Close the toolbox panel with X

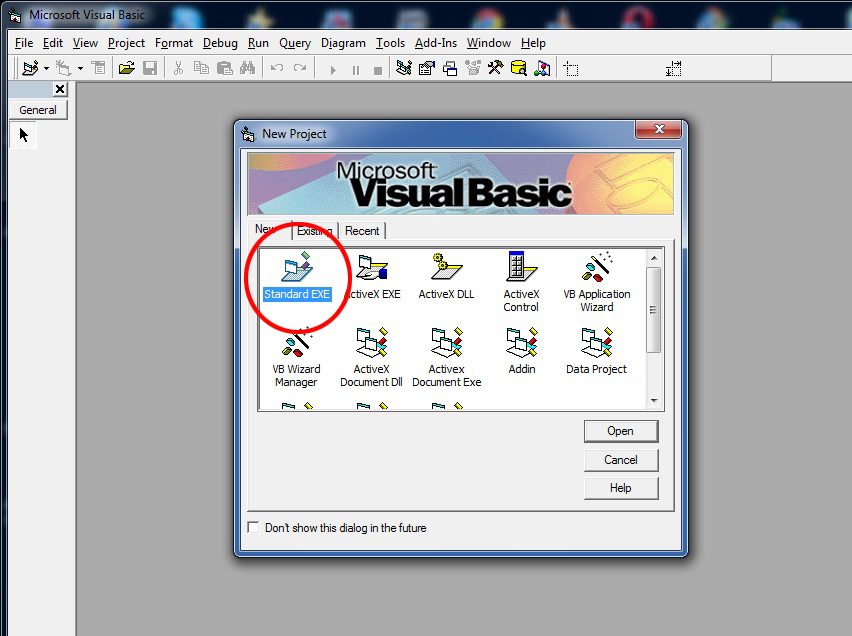(x=60, y=89)
